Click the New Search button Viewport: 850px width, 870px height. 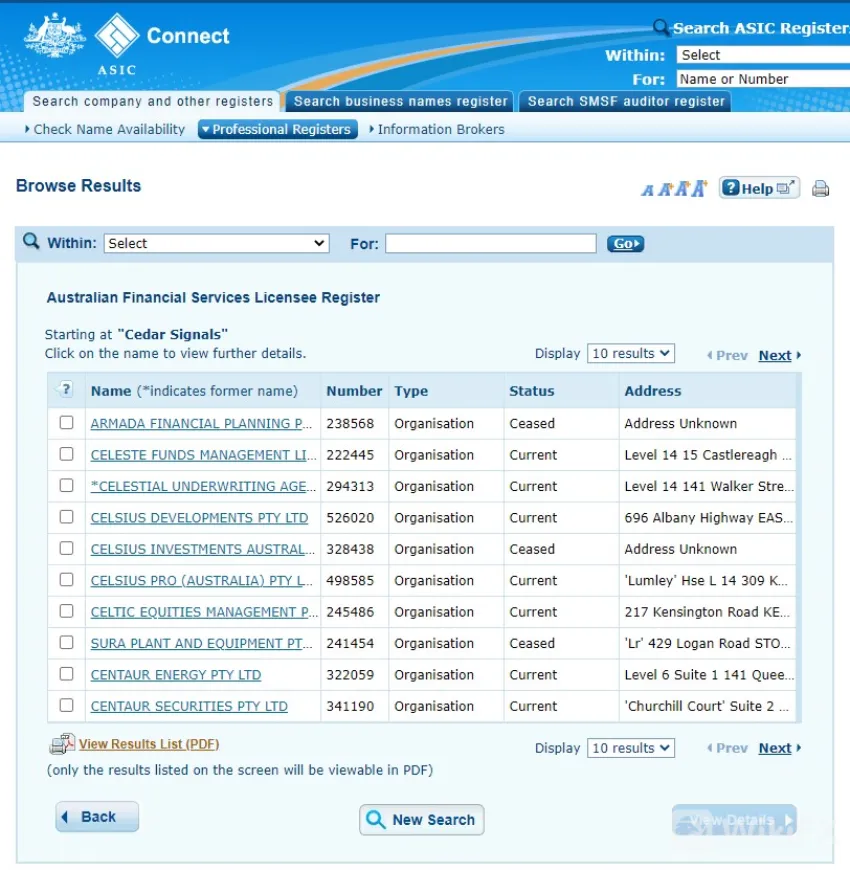[x=422, y=820]
